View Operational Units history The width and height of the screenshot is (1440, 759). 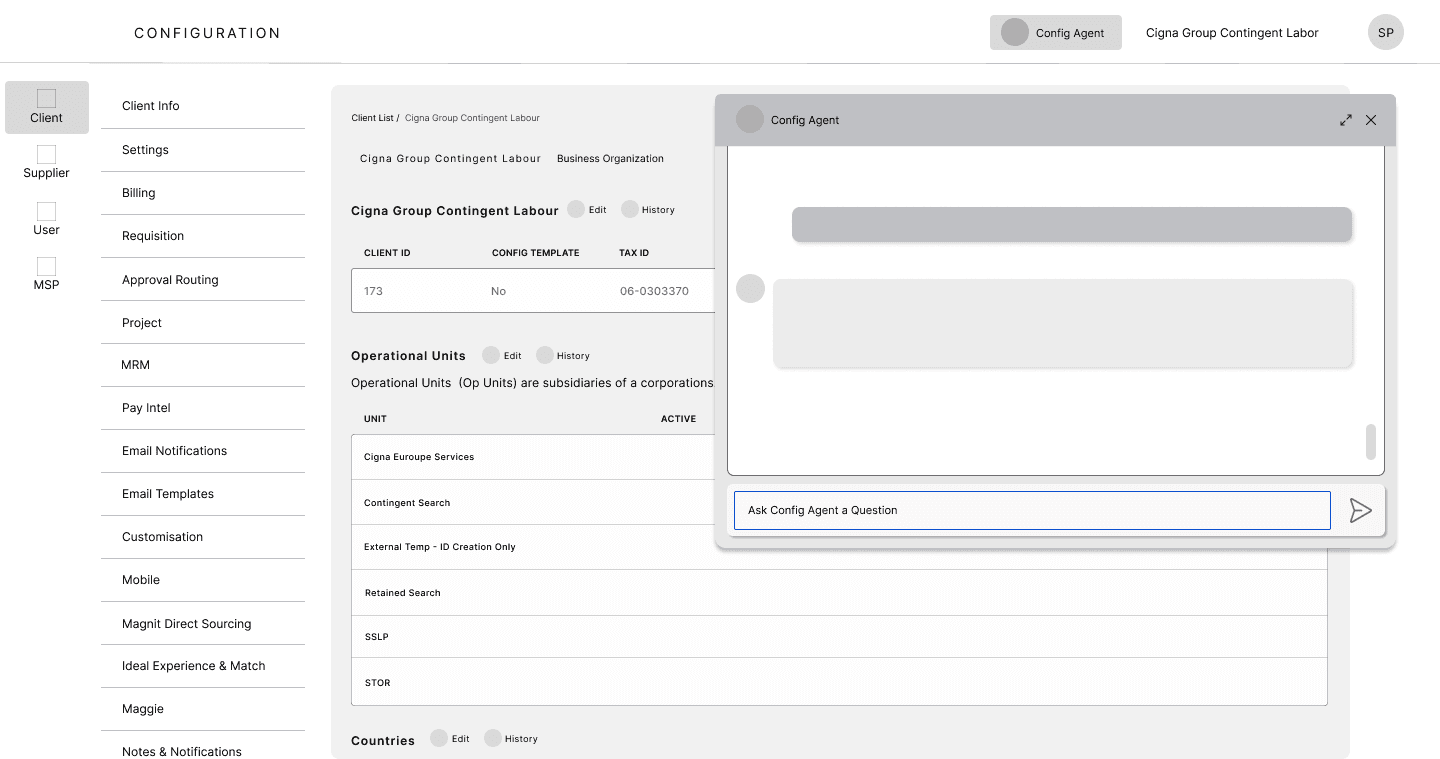[x=563, y=355]
